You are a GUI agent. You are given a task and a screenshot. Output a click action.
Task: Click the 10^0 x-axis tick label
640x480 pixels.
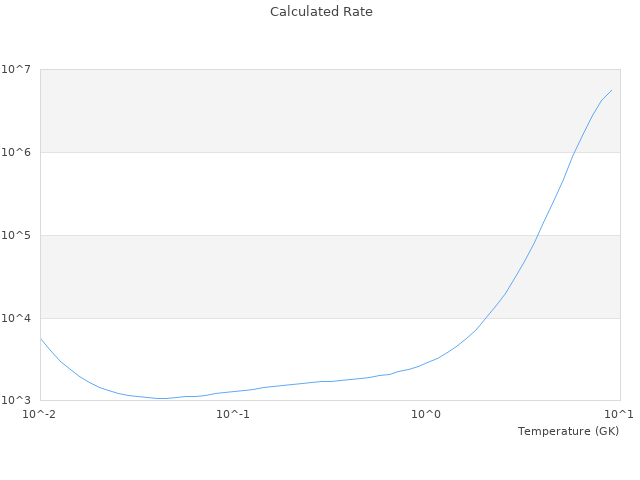pos(426,415)
